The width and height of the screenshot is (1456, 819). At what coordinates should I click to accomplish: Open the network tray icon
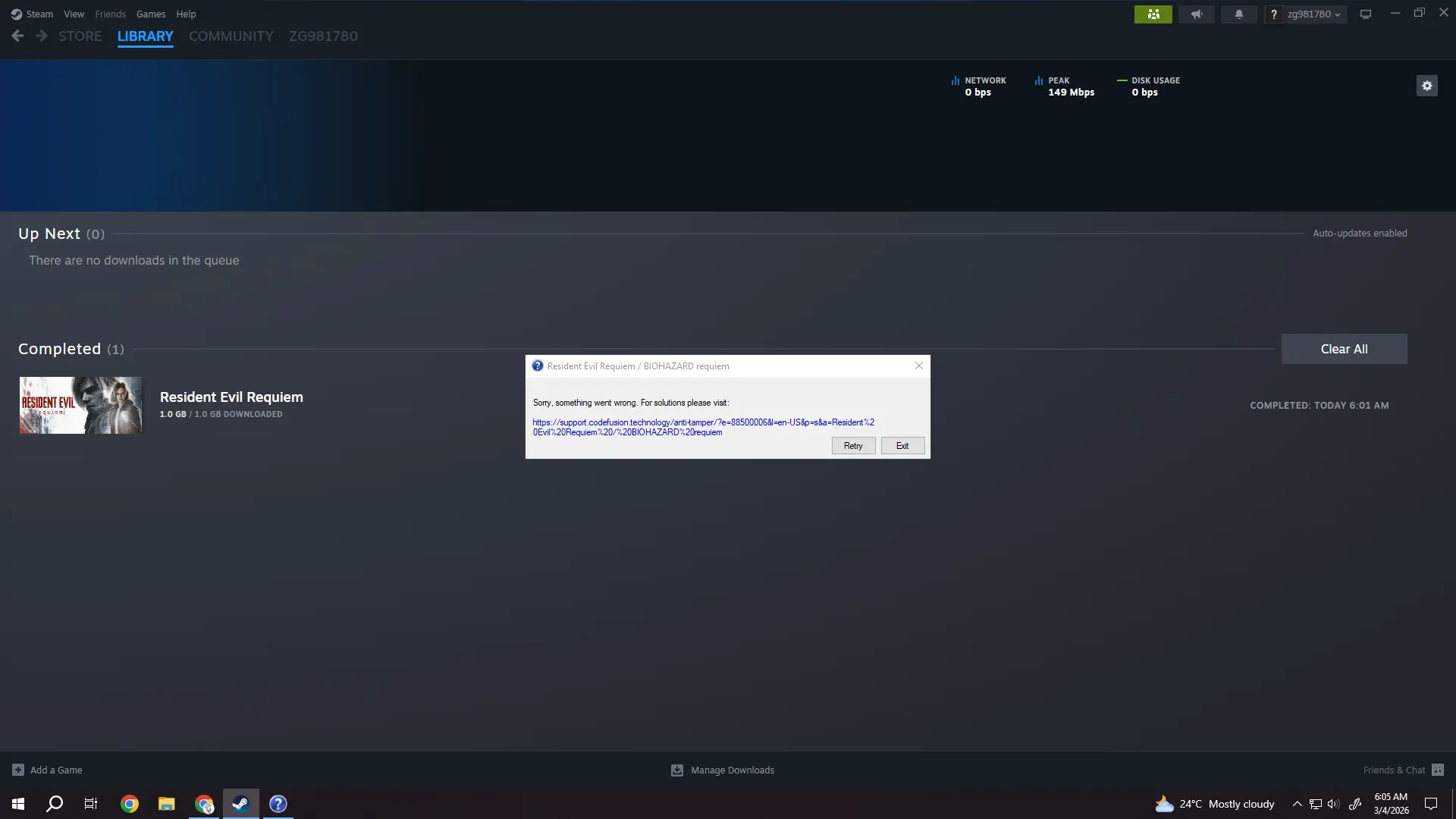1316,804
